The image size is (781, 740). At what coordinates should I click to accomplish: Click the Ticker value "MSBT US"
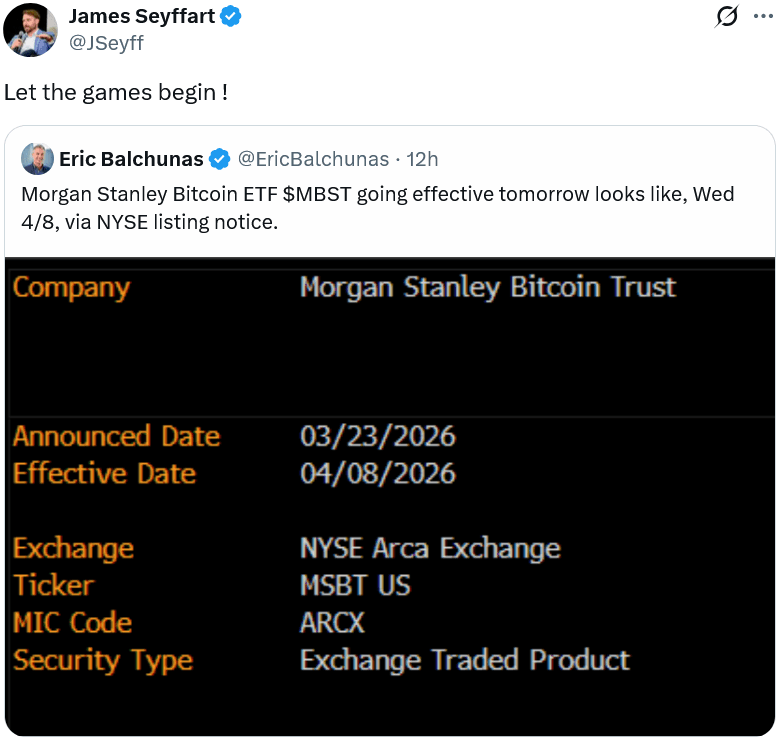[x=355, y=585]
